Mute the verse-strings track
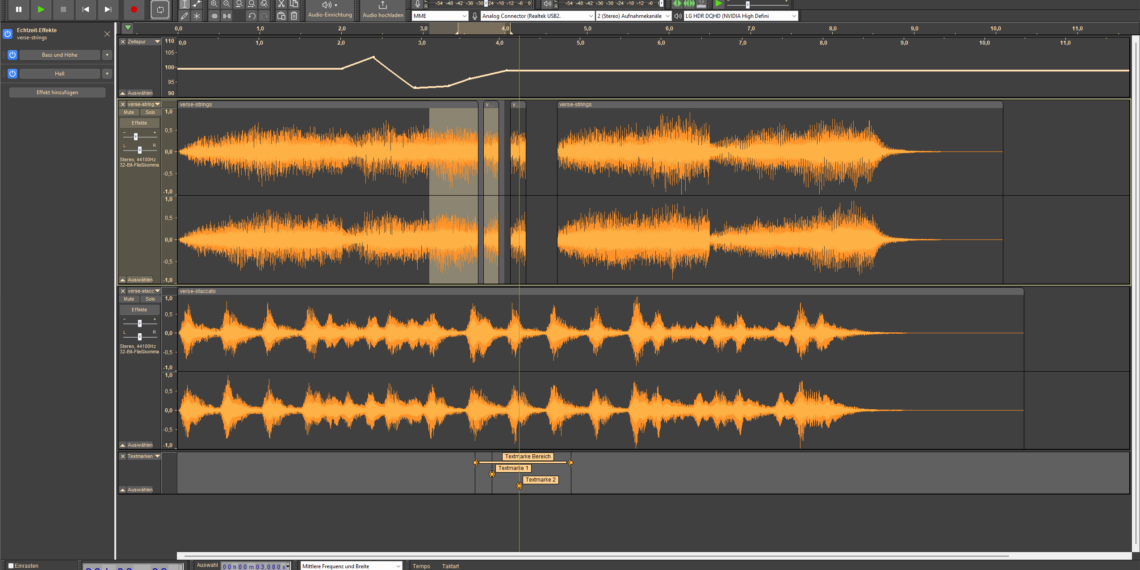This screenshot has width=1140, height=570. pos(129,113)
